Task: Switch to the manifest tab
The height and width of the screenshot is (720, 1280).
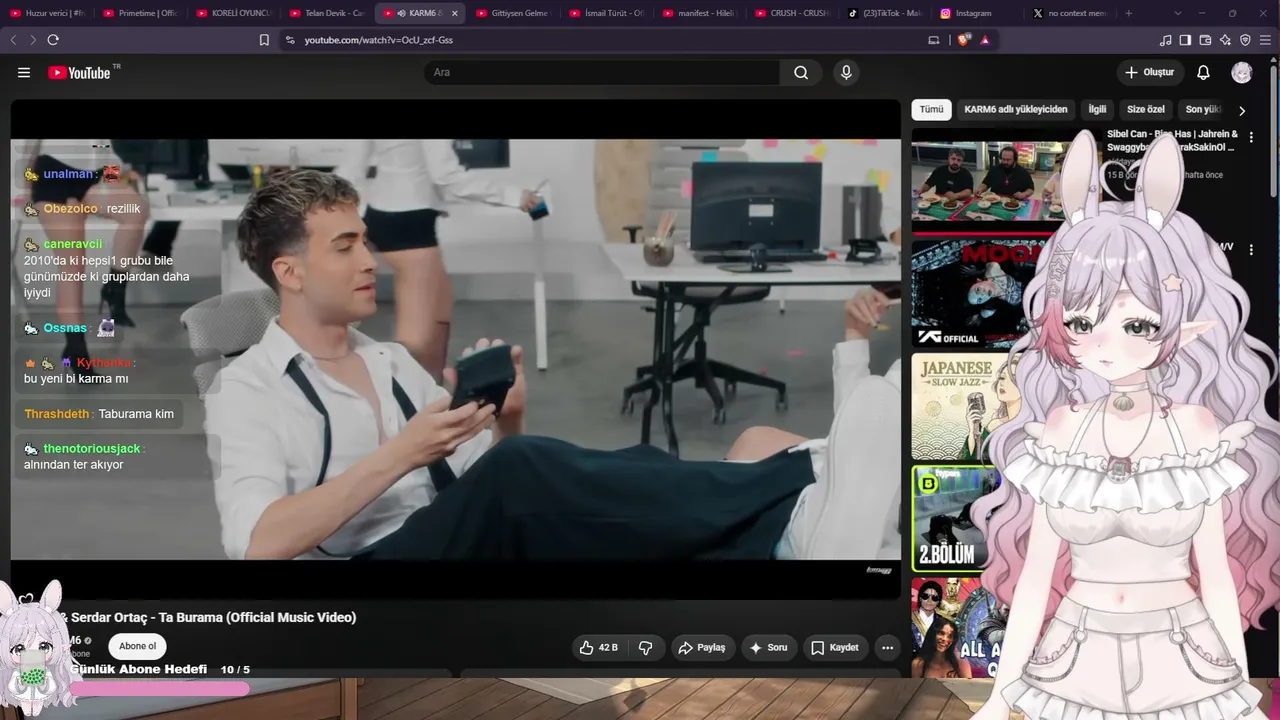Action: (700, 13)
